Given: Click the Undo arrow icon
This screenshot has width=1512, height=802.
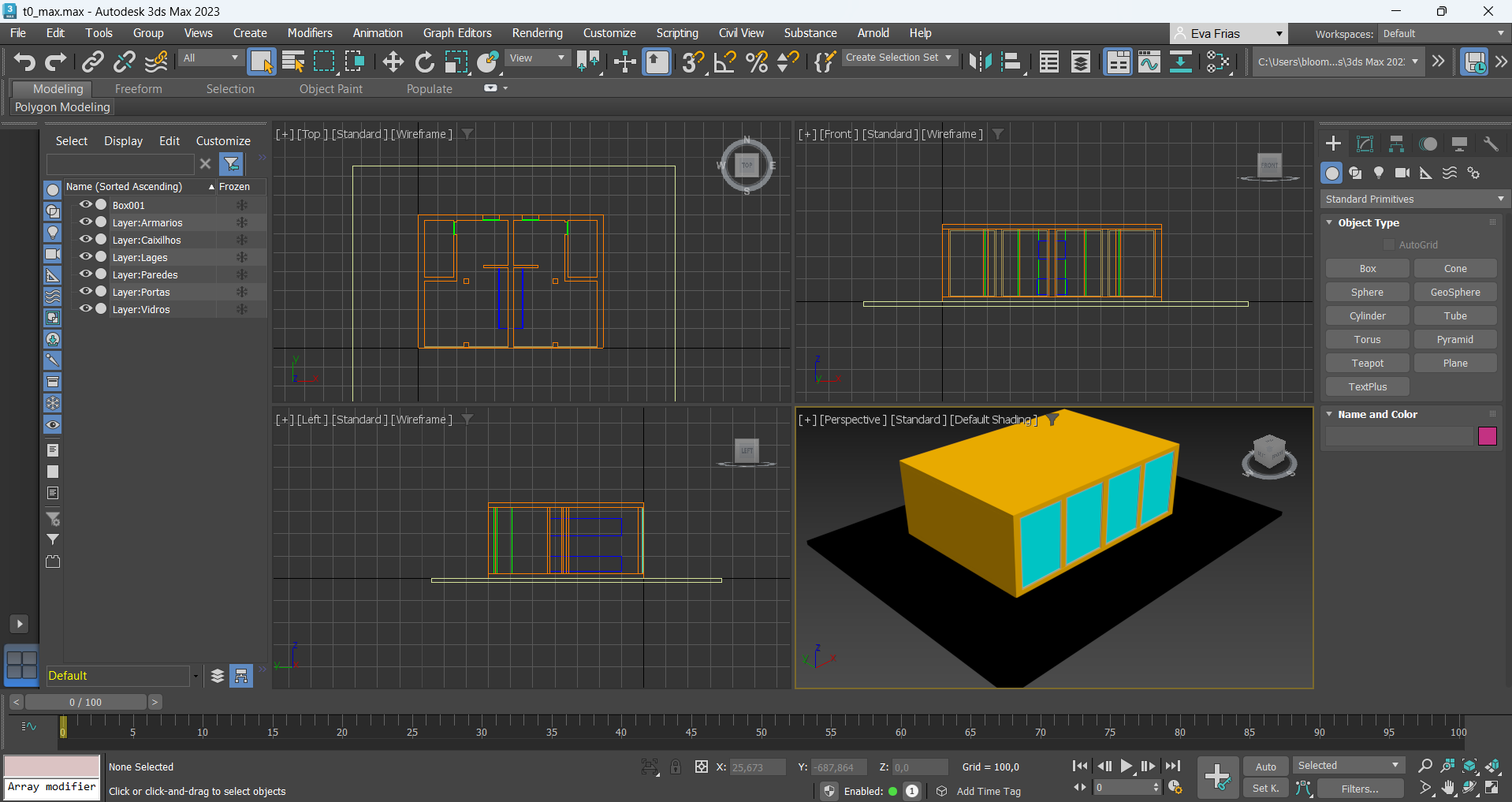Looking at the screenshot, I should coord(24,62).
